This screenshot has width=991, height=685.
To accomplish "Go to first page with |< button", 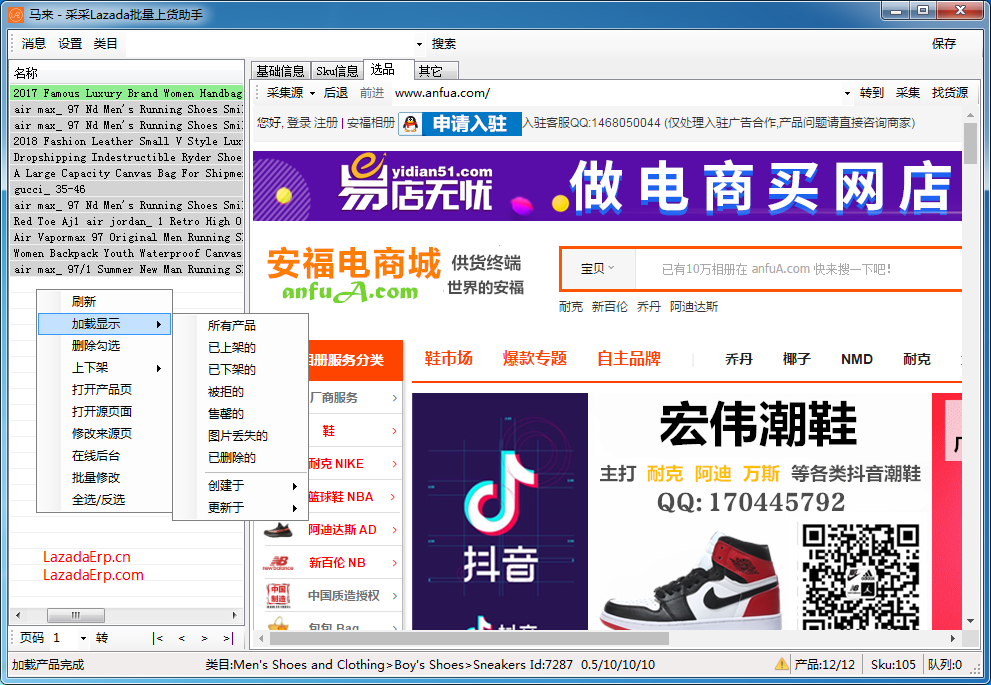I will [157, 638].
